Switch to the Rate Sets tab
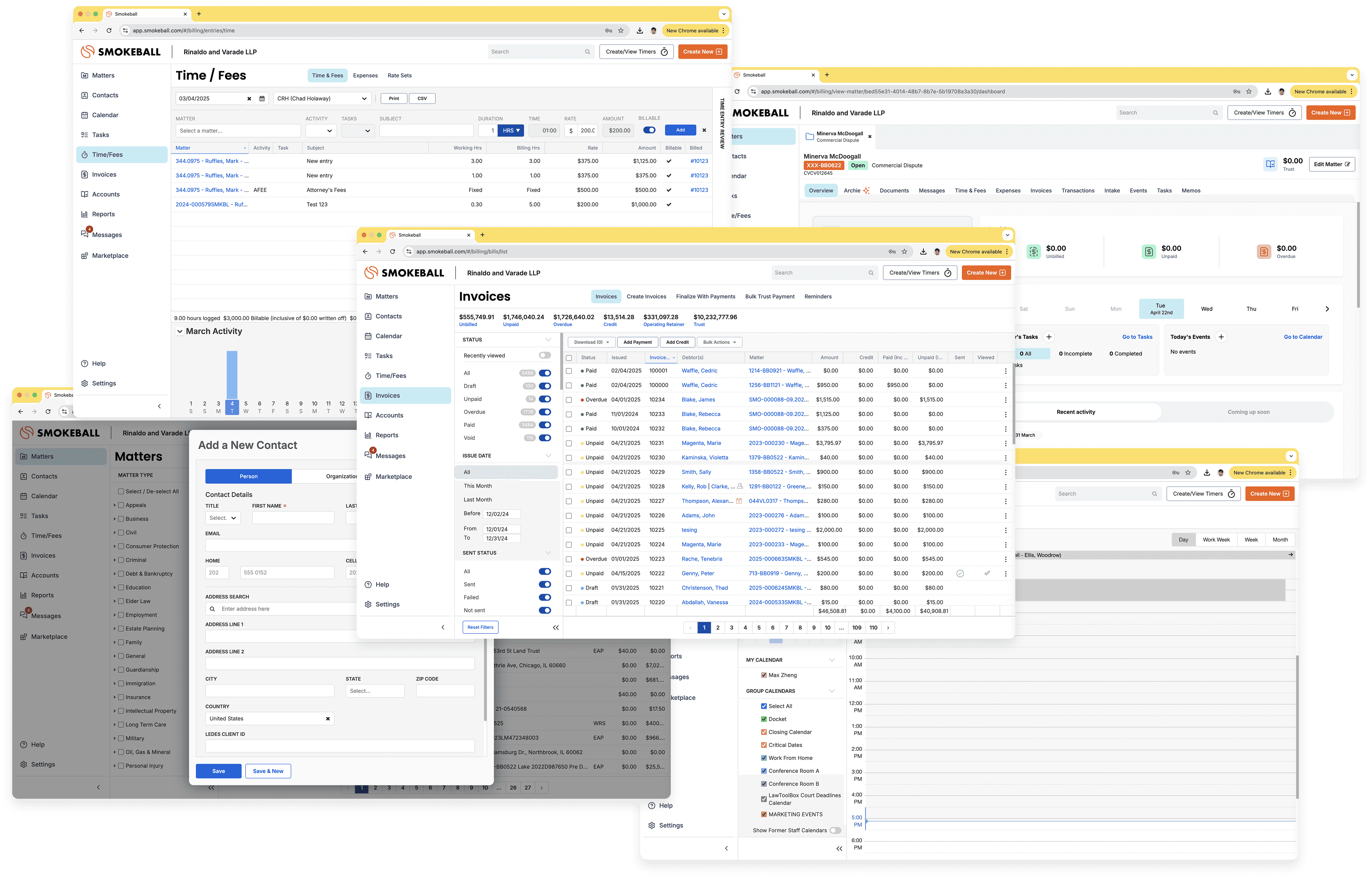 [x=399, y=75]
